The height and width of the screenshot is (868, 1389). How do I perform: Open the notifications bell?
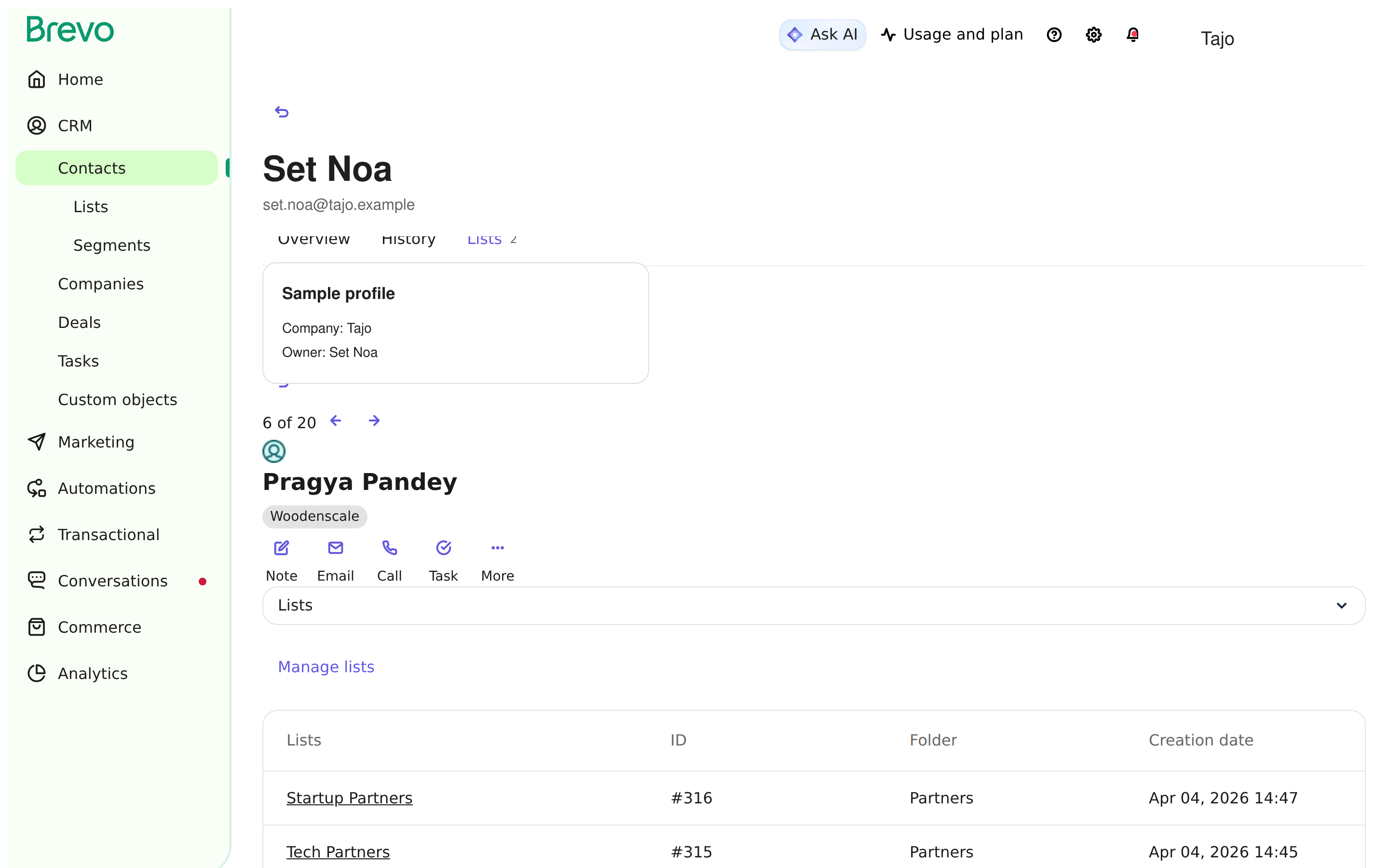[1132, 35]
